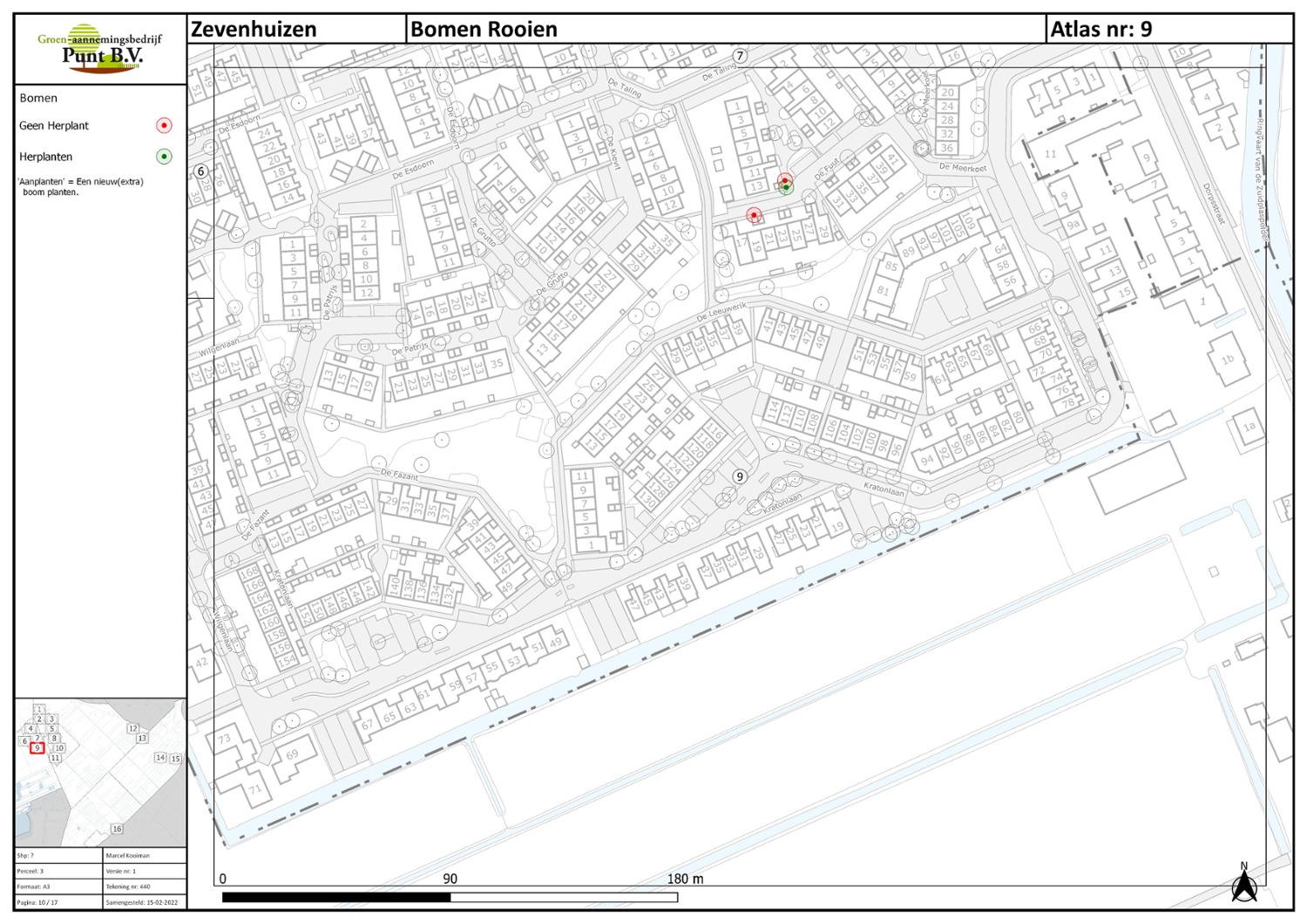Select the red-highlighted tile 9 in overview map
This screenshot has width=1307, height=924.
pyautogui.click(x=37, y=748)
